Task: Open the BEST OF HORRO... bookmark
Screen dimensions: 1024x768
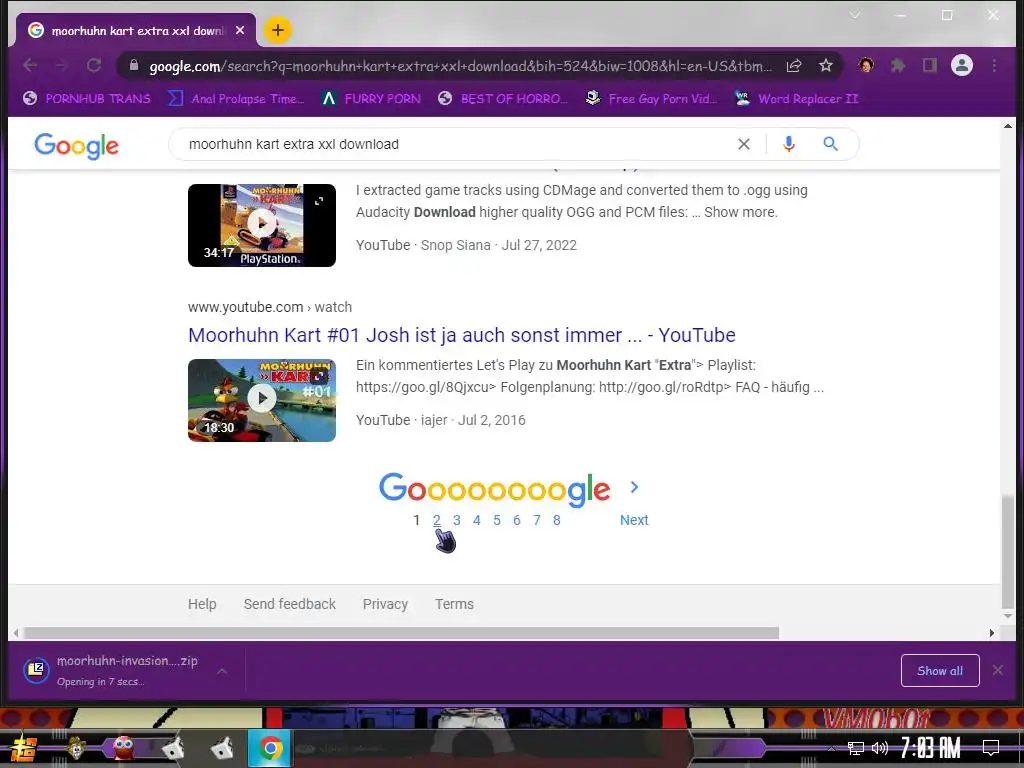Action: pos(503,99)
